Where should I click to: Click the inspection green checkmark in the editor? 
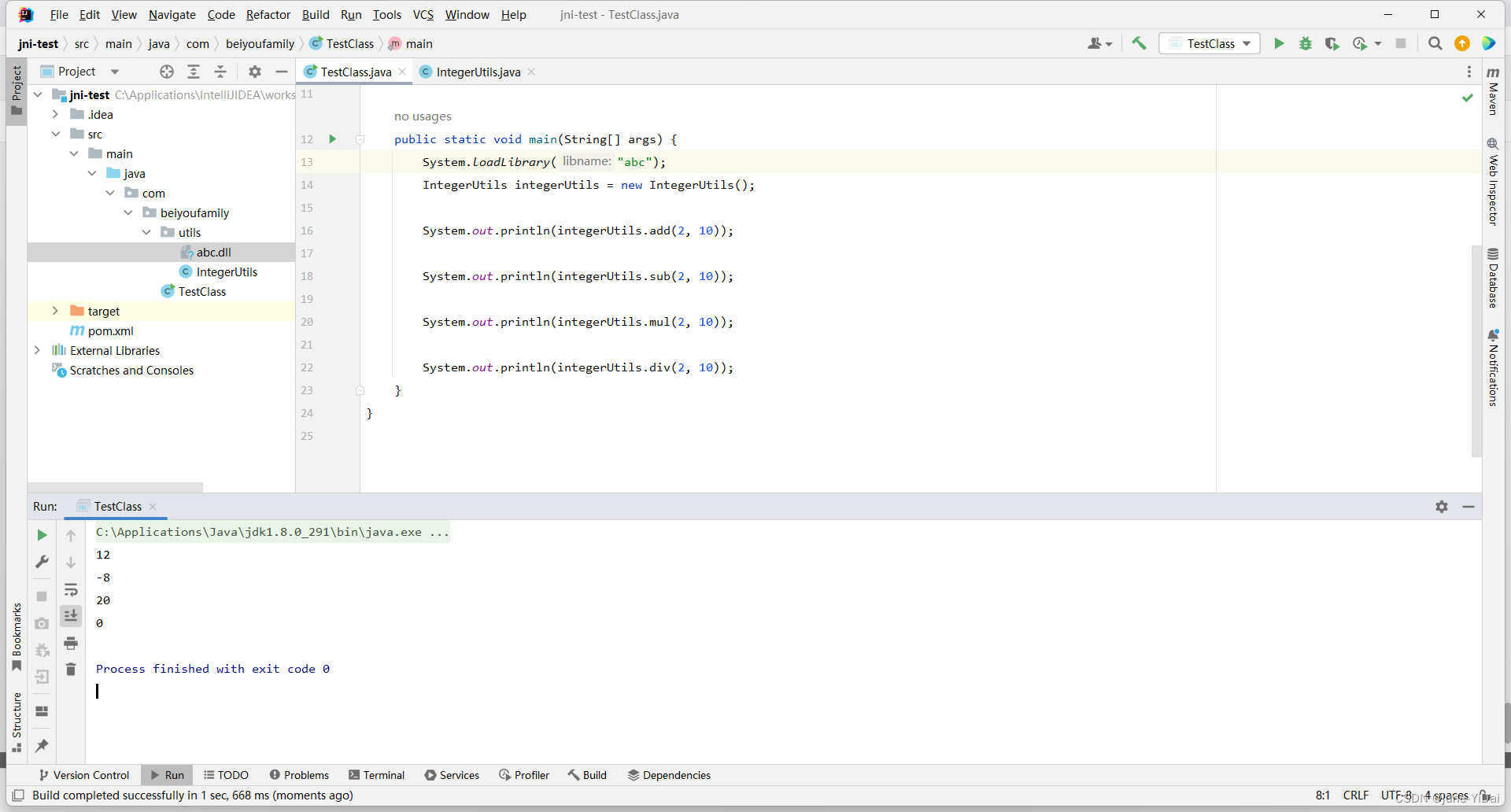(1468, 98)
